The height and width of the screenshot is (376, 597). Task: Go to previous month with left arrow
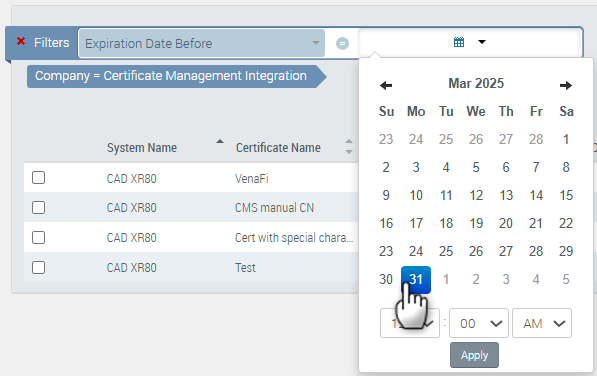click(386, 85)
